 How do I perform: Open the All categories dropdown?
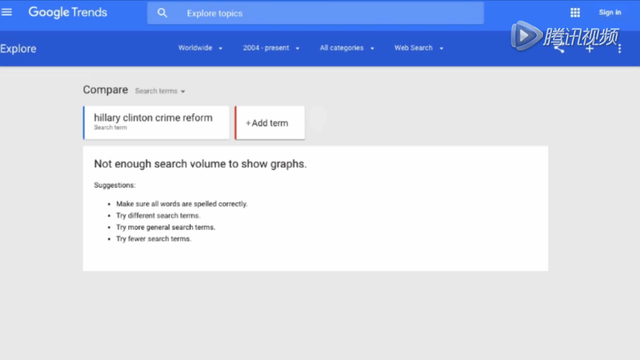pos(347,48)
